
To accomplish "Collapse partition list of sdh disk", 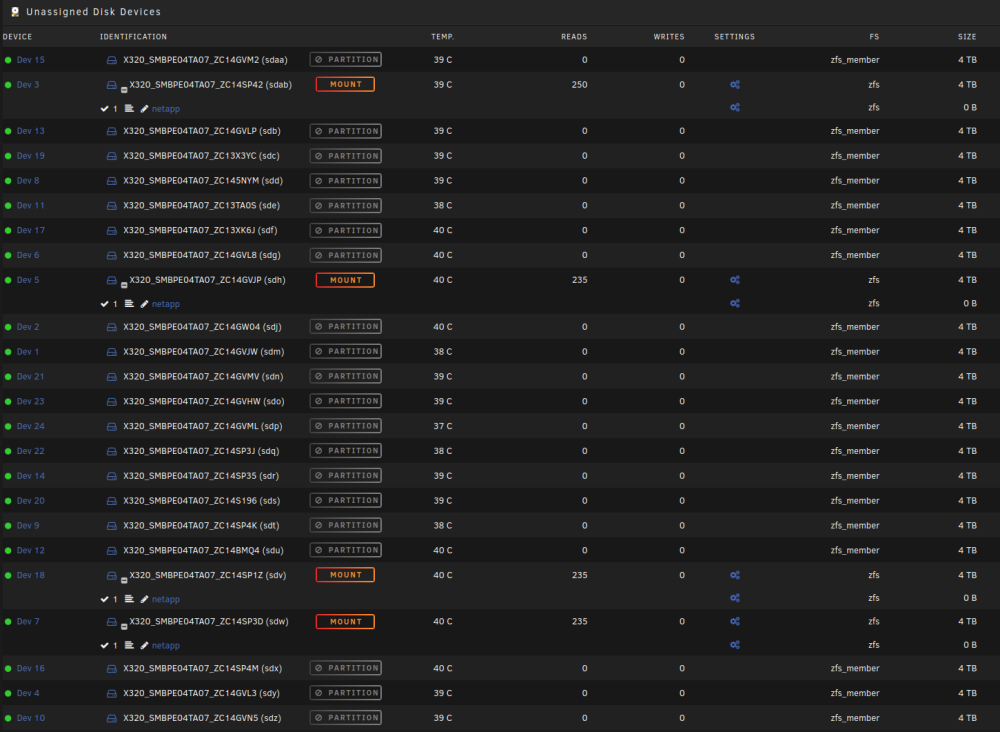I will [124, 286].
